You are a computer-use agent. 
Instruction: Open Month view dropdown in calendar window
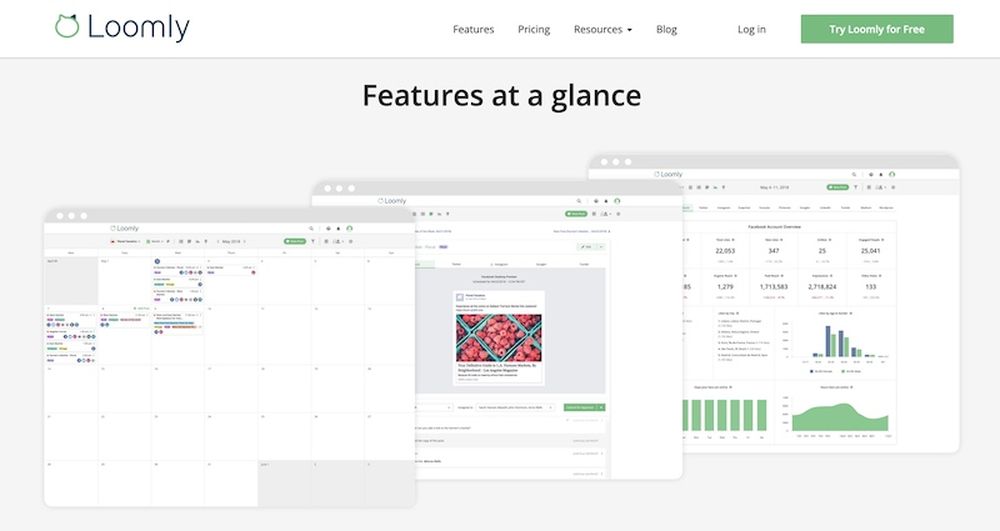(x=154, y=242)
